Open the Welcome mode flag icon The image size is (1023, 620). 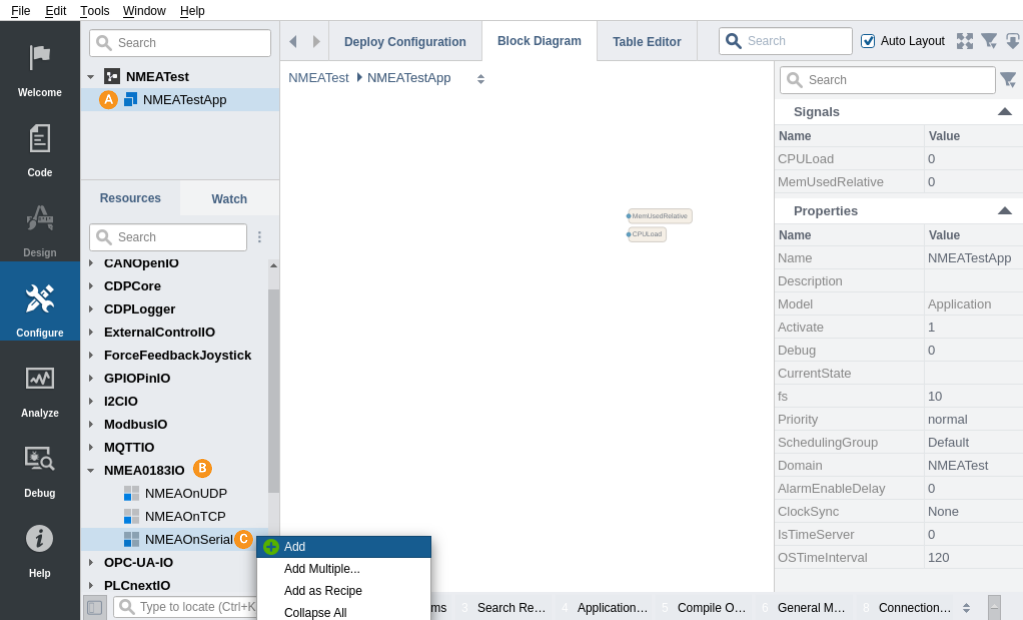click(40, 59)
